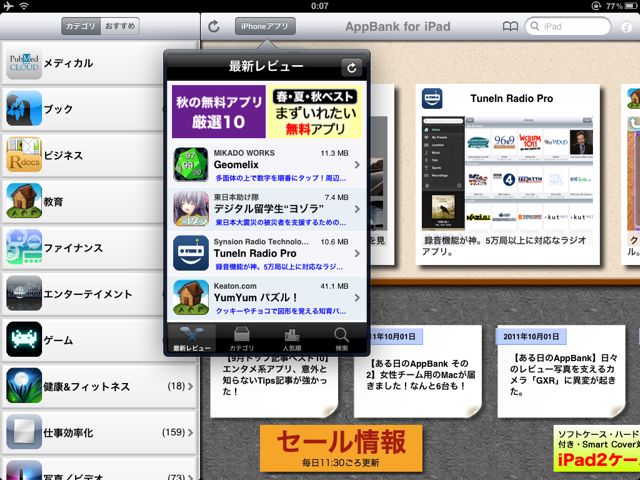Tap the AppBank for iPad title
The image size is (640, 480).
coord(398,27)
